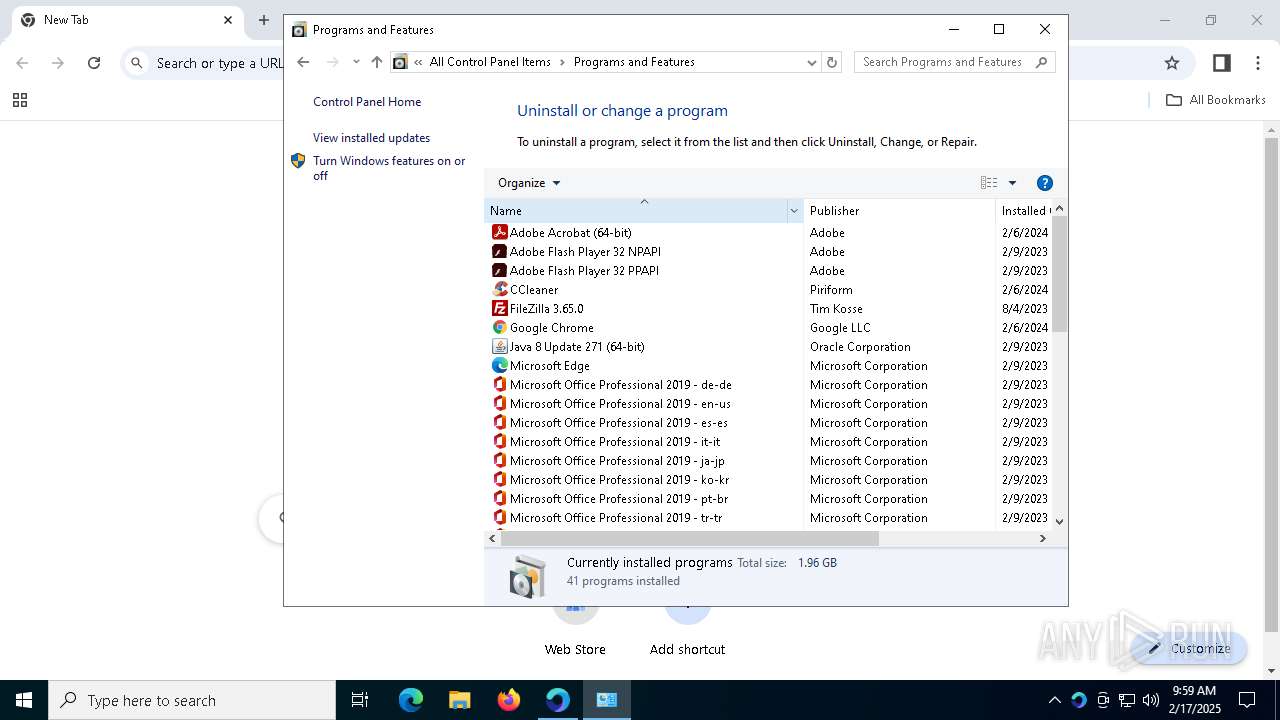Open a new Chrome tab with plus
This screenshot has width=1280, height=720.
click(264, 20)
